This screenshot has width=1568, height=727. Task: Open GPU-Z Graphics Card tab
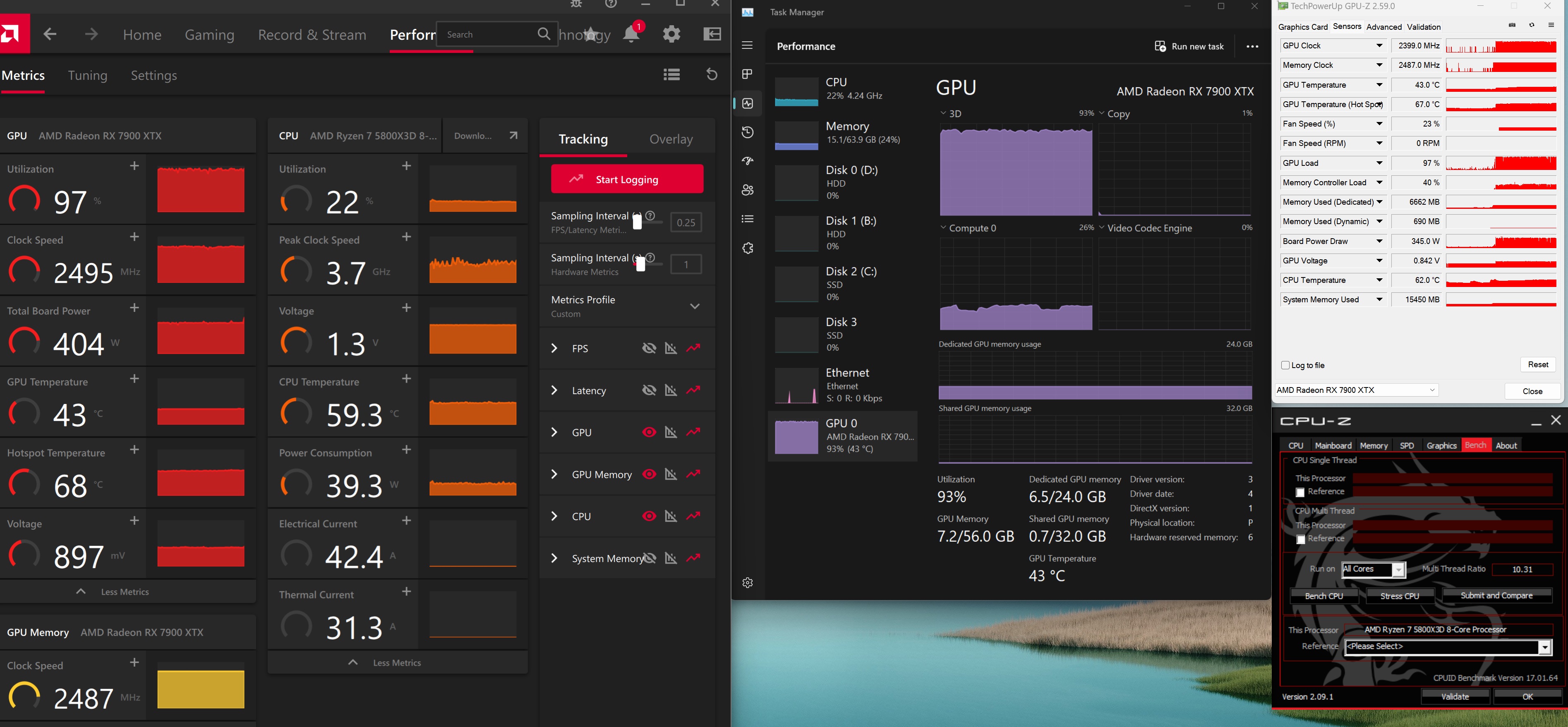pyautogui.click(x=1303, y=27)
